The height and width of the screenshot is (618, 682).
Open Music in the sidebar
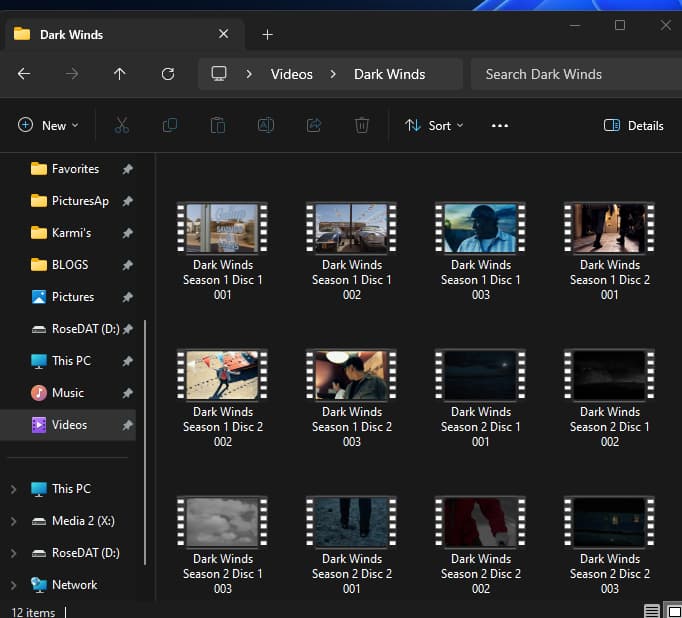pyautogui.click(x=68, y=393)
